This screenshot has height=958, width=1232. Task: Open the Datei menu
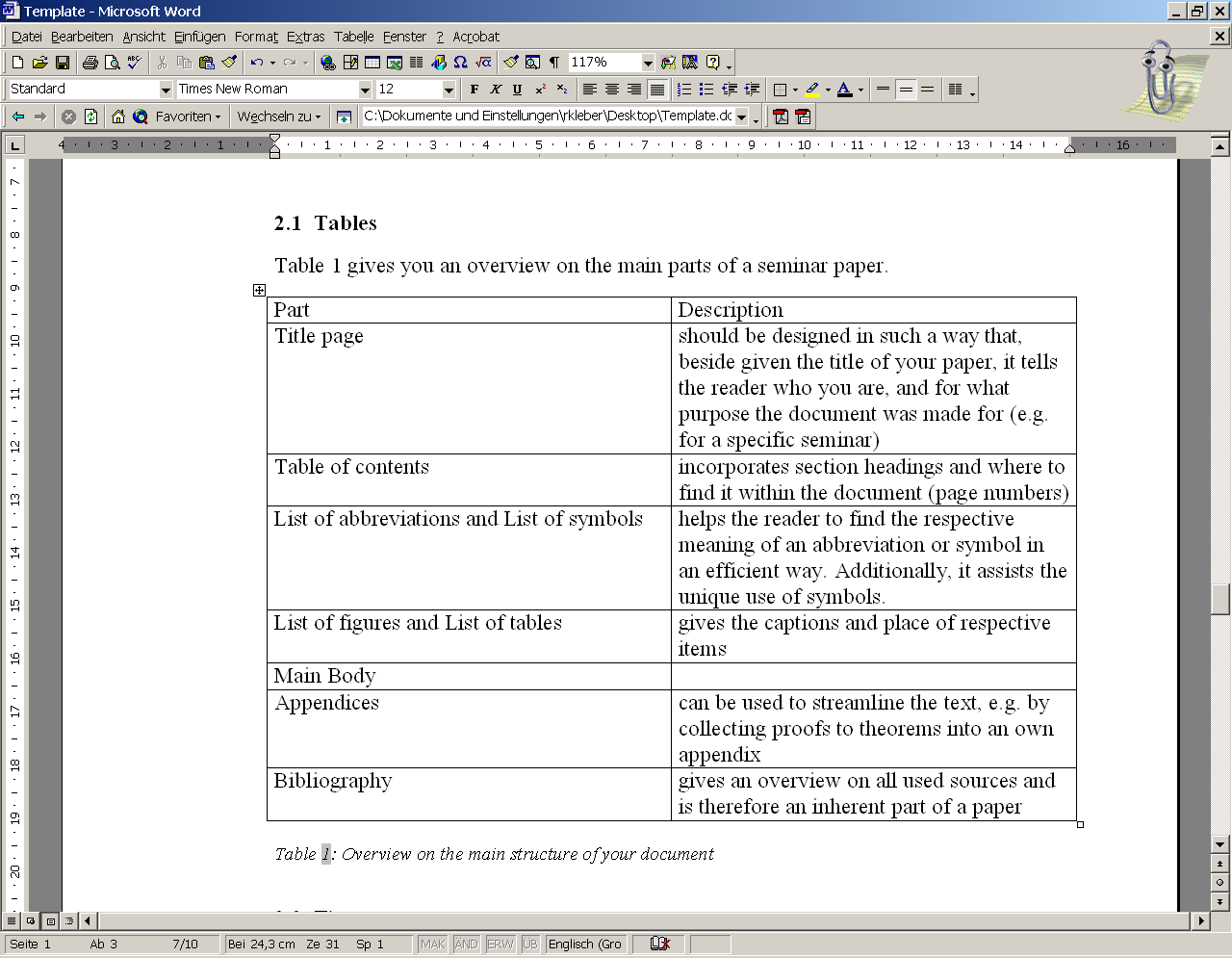[27, 37]
